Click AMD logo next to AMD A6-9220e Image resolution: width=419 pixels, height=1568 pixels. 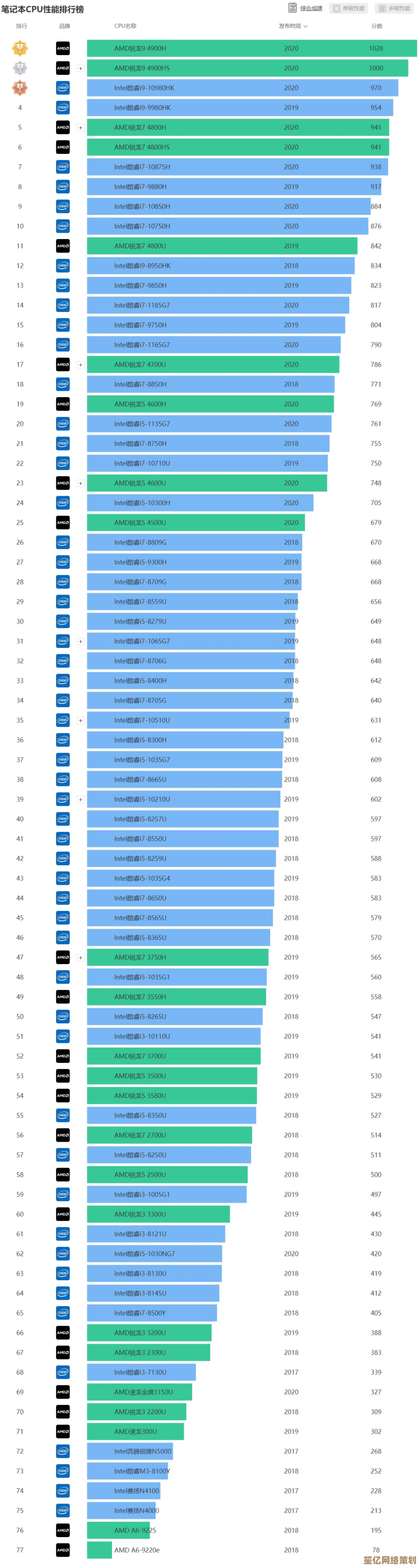[63, 1549]
